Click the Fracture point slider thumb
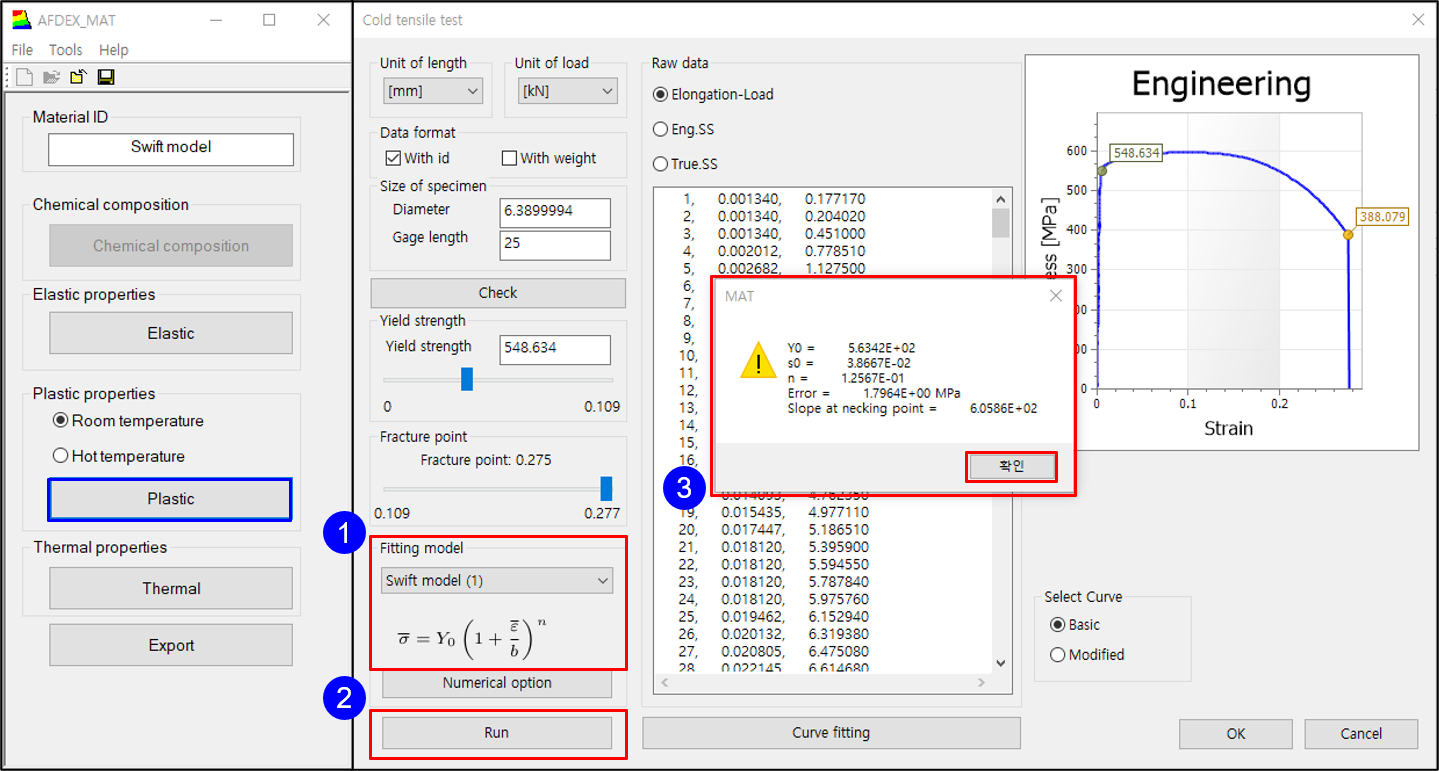The width and height of the screenshot is (1439, 771). tap(606, 488)
